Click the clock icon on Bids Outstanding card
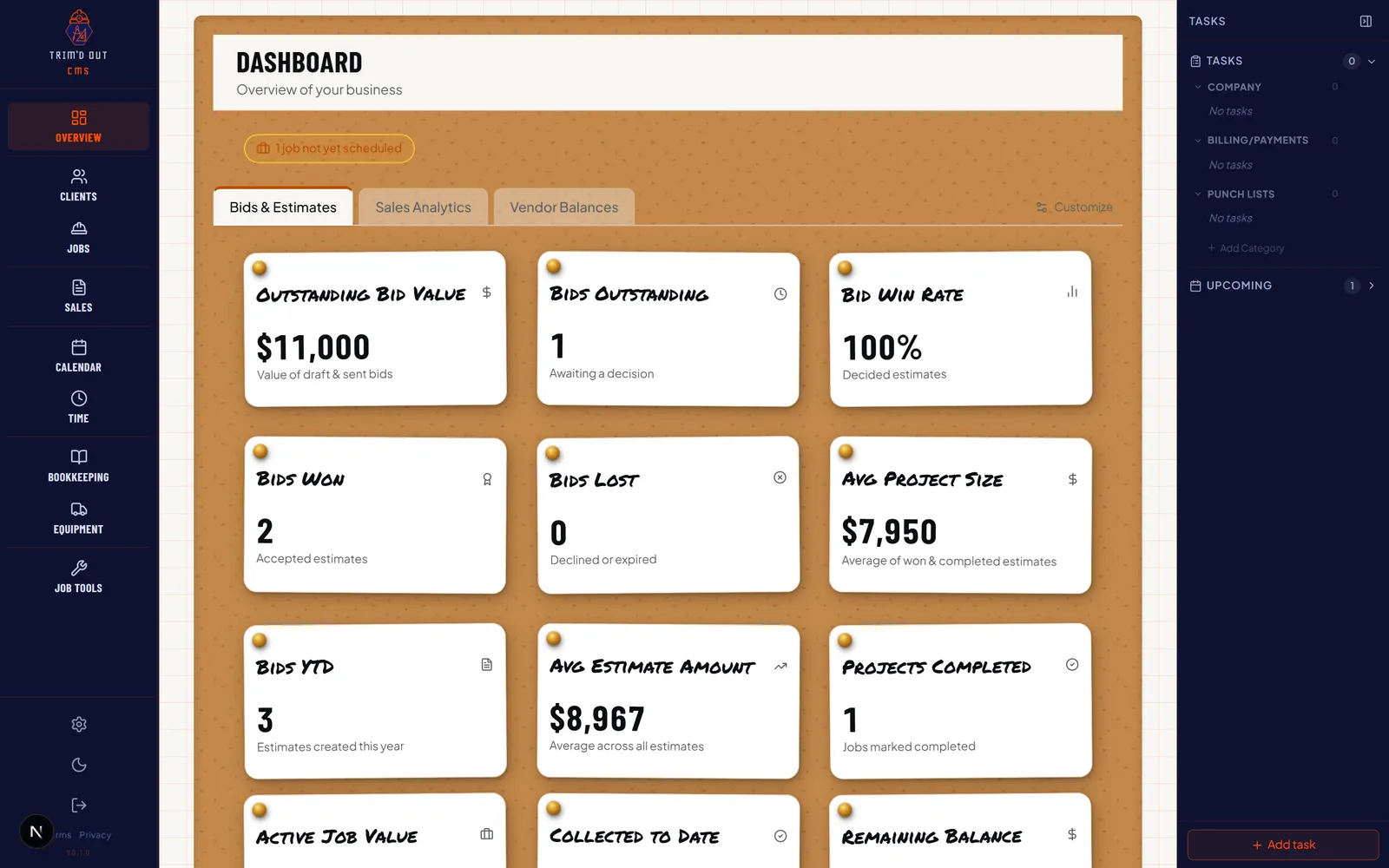1389x868 pixels. (780, 294)
